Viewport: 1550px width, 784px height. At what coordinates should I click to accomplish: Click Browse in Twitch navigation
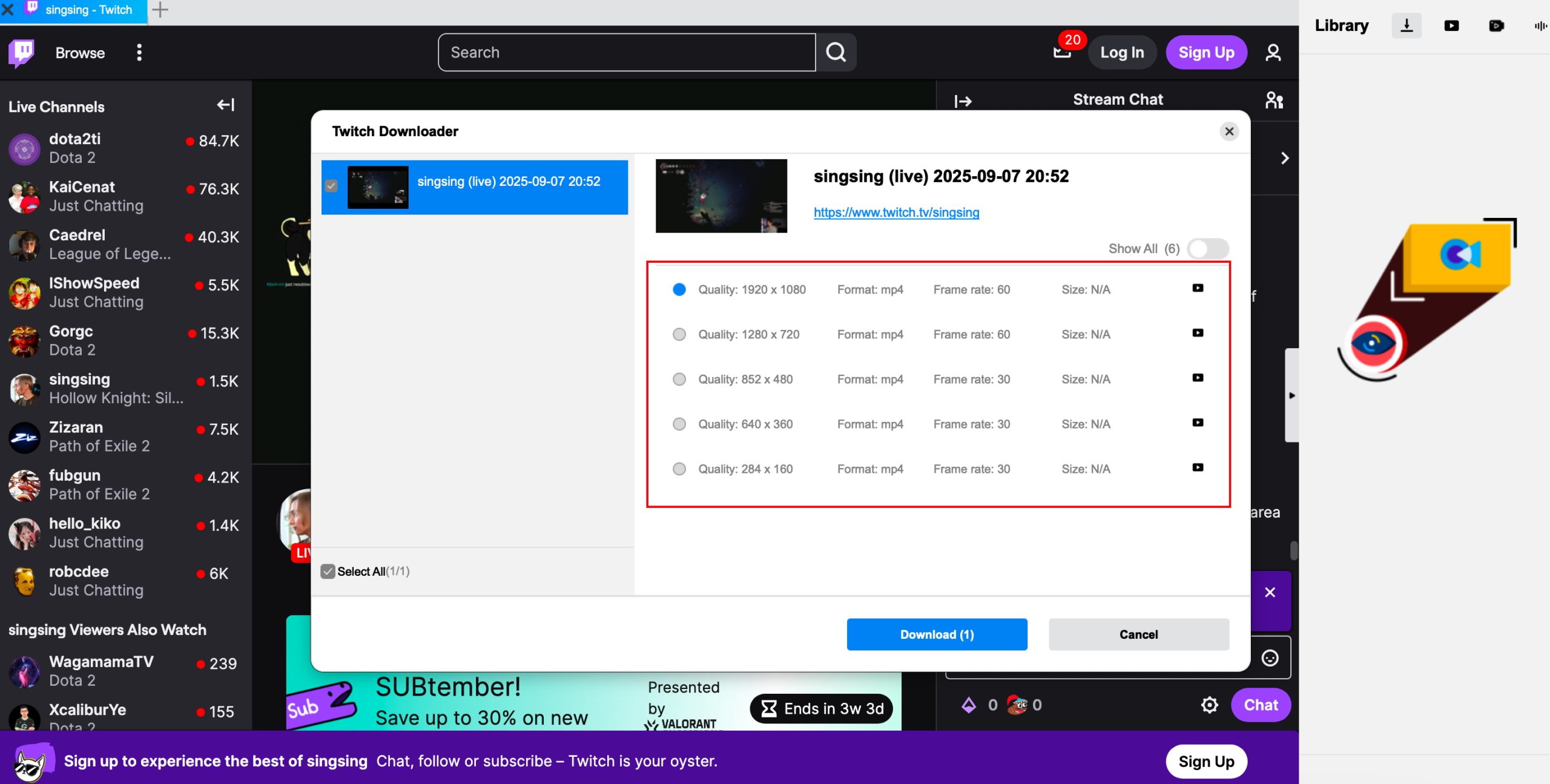pos(80,53)
